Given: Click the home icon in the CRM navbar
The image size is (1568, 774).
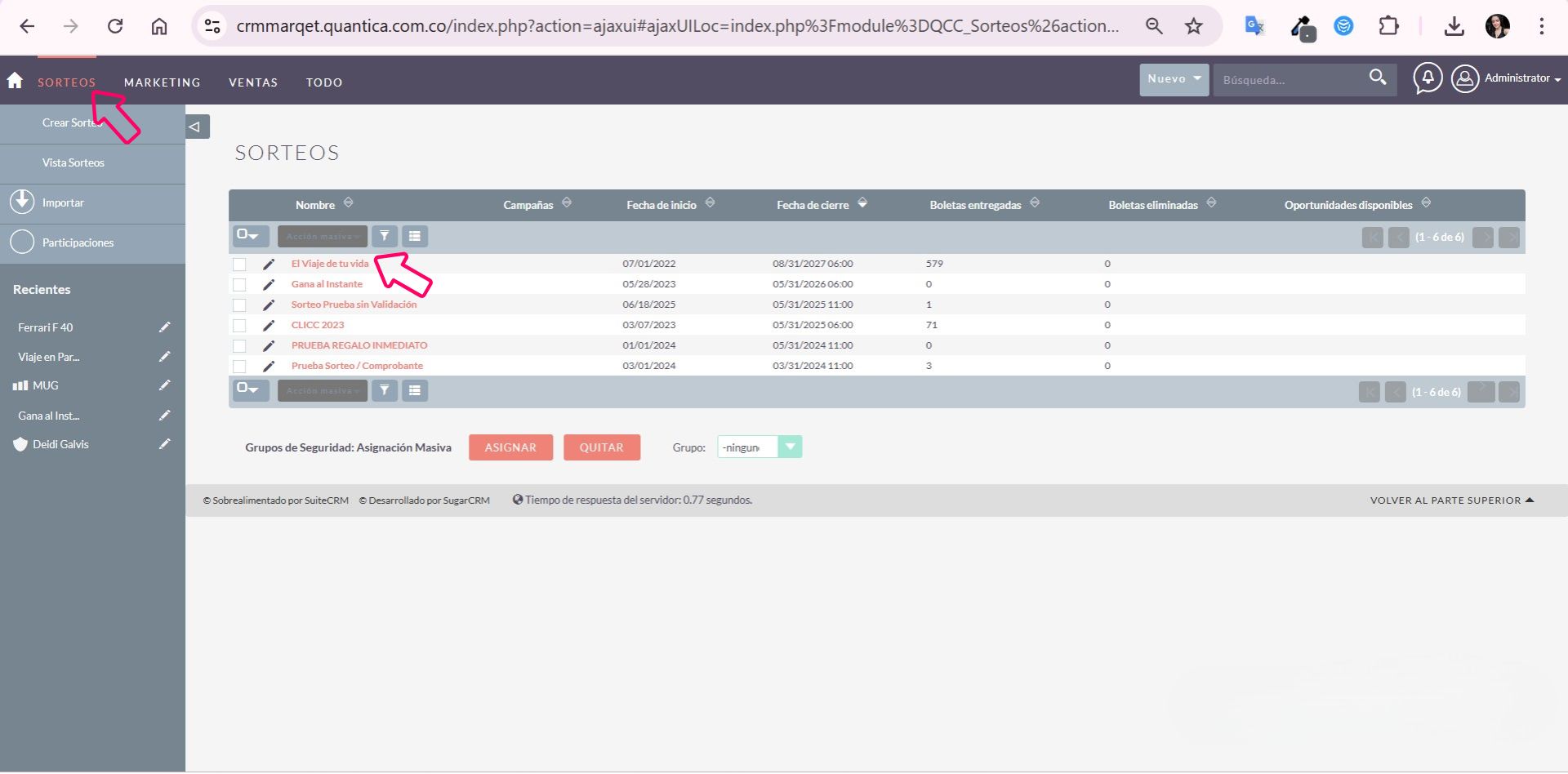Looking at the screenshot, I should (15, 80).
